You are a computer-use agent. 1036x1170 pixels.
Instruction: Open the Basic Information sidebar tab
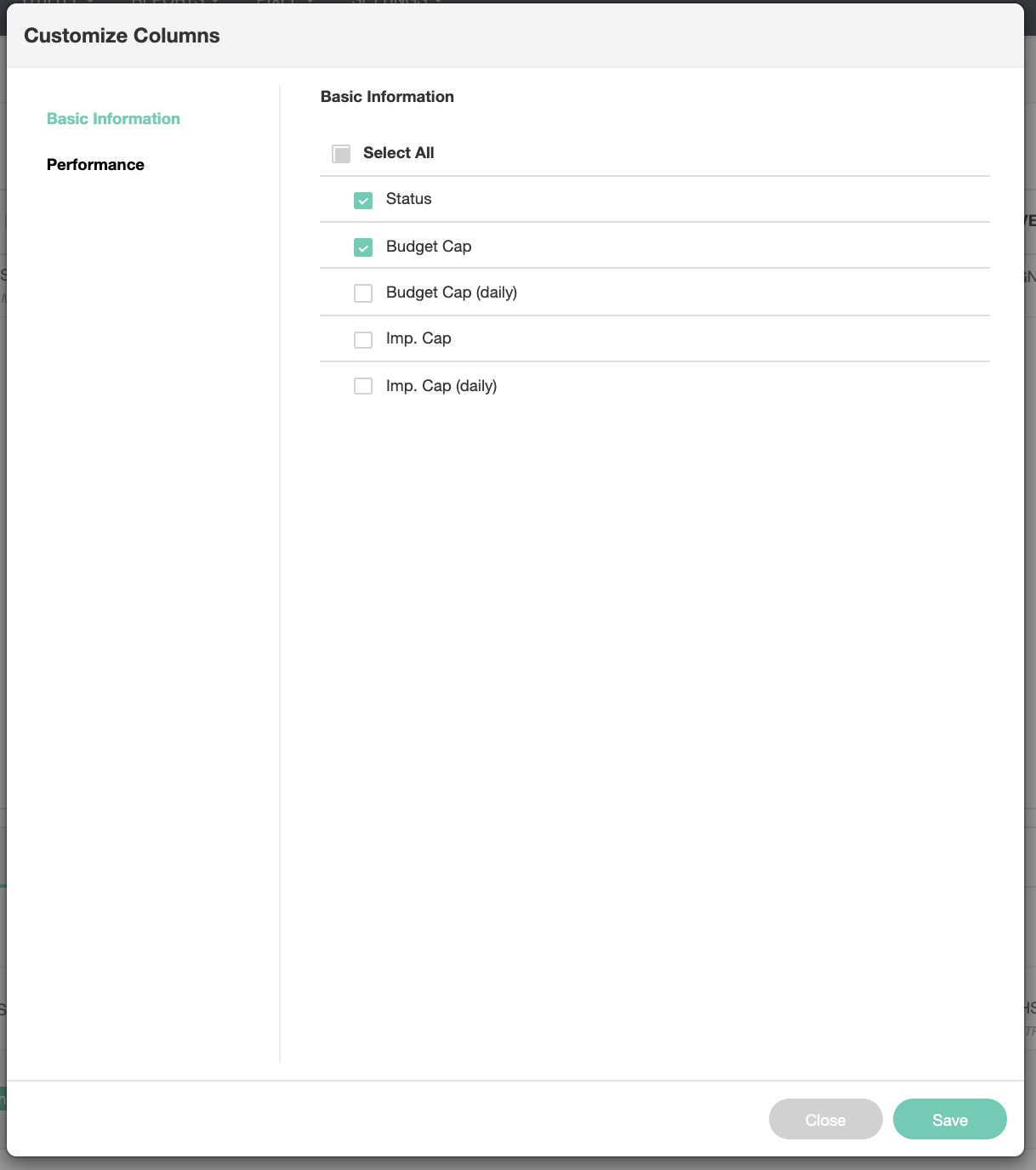[x=113, y=119]
